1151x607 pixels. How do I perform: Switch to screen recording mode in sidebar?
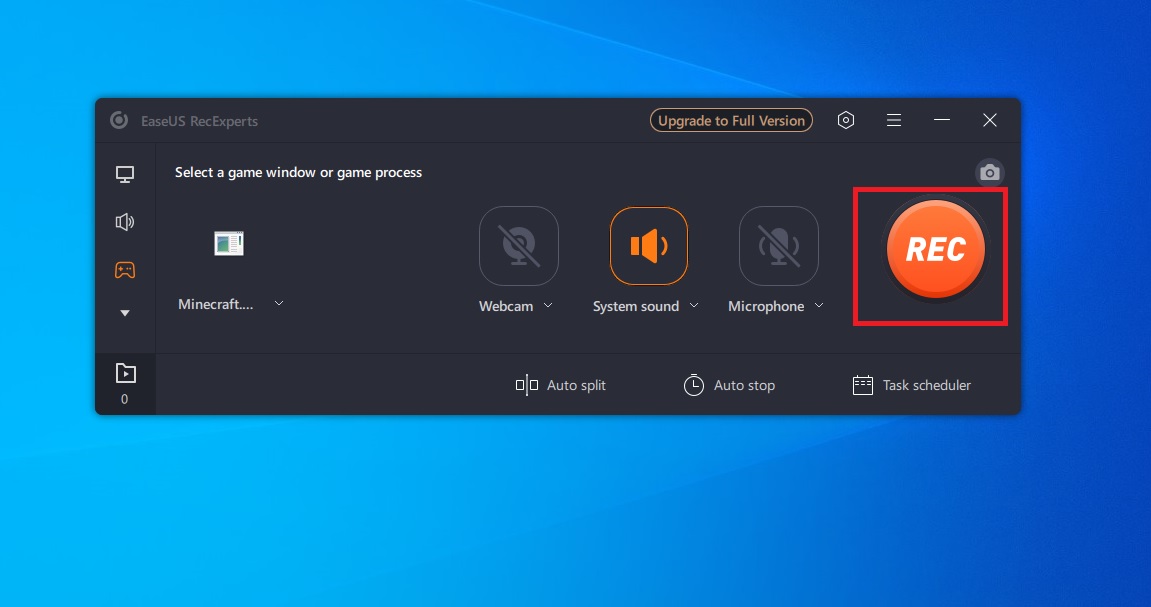tap(125, 175)
